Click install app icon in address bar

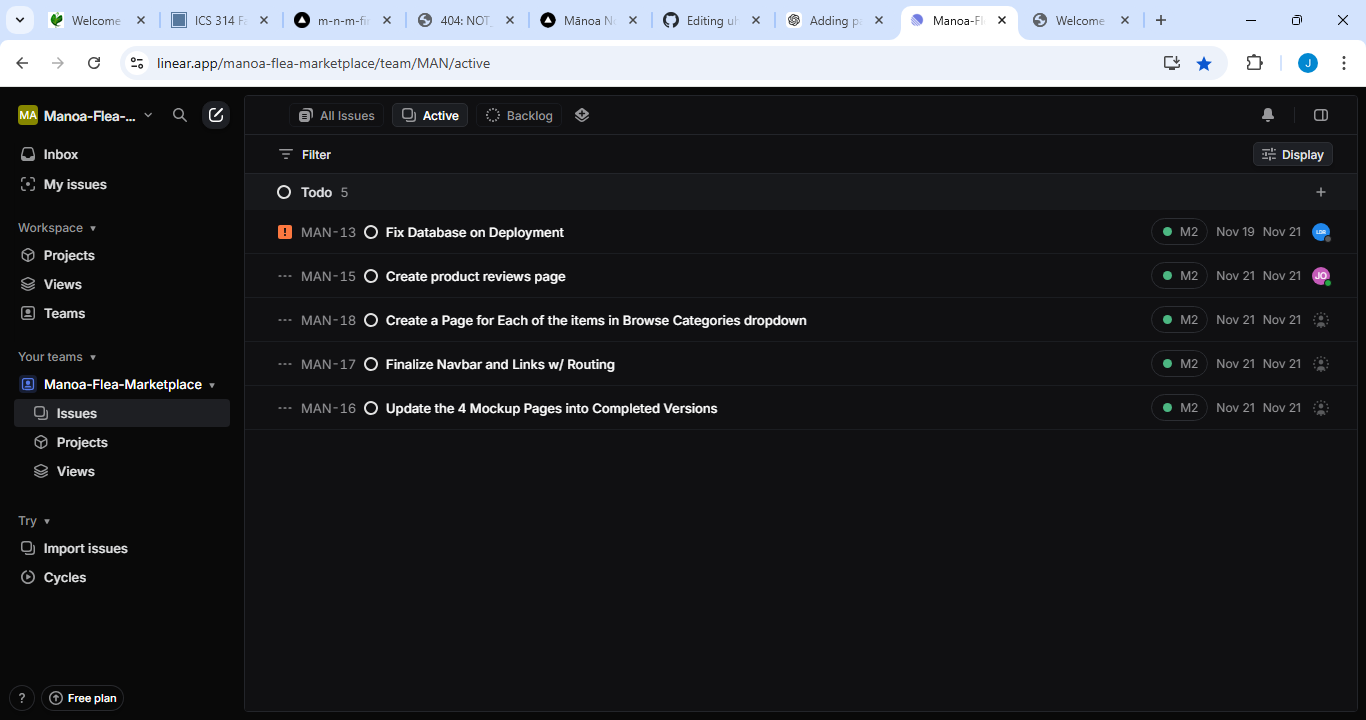pyautogui.click(x=1172, y=63)
